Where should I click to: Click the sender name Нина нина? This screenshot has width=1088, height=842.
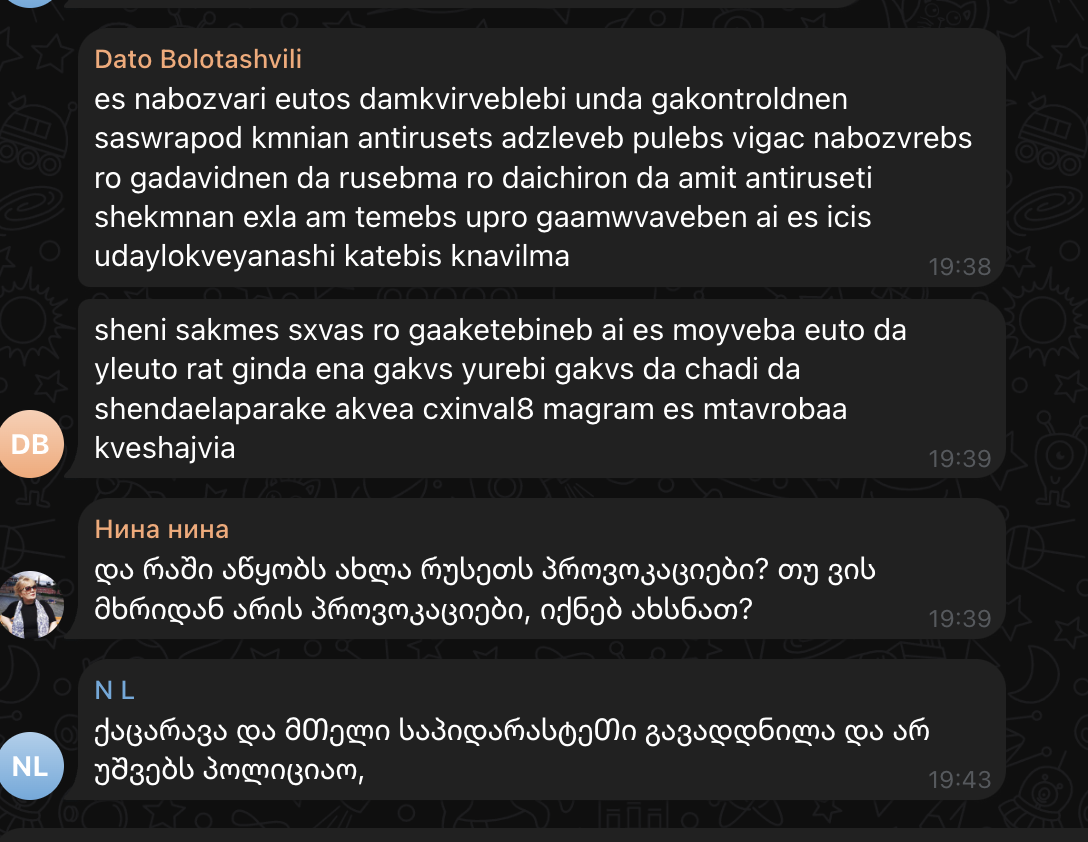click(x=161, y=529)
